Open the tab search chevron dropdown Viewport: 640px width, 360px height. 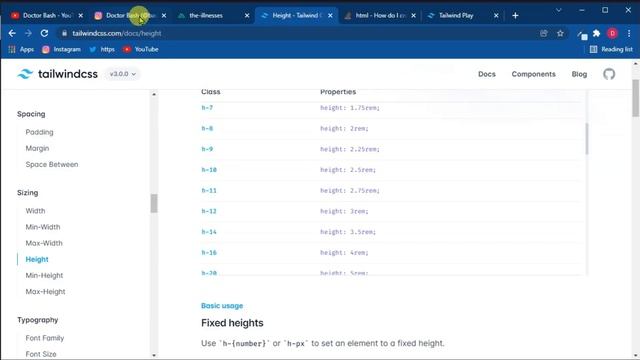[559, 10]
